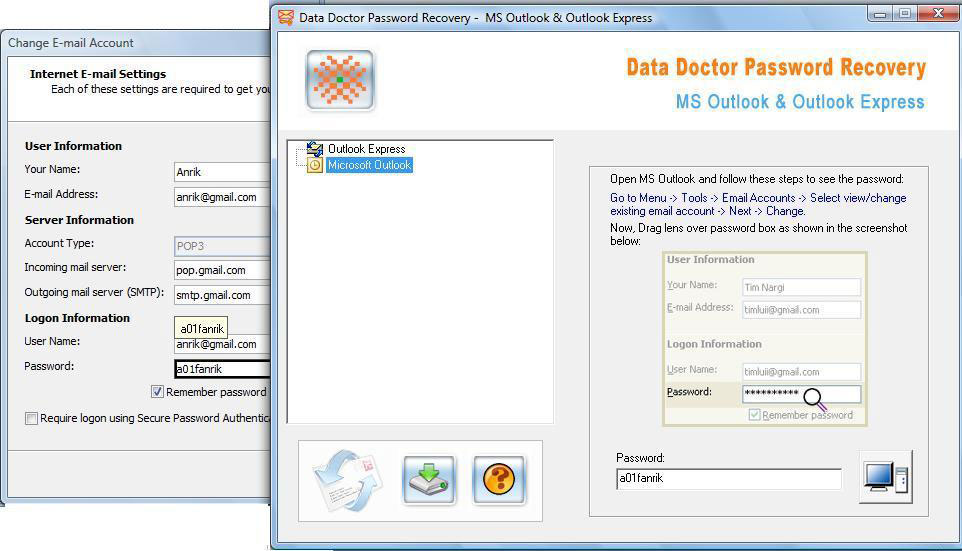Click the 'Server Information' section label

tap(79, 220)
